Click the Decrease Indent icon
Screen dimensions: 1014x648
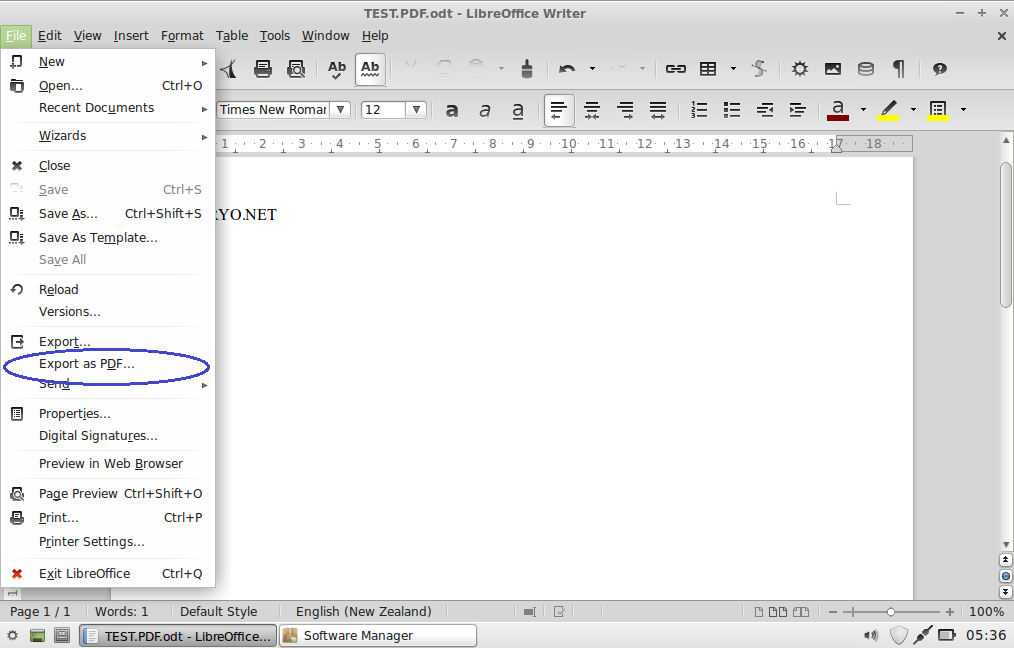click(765, 110)
